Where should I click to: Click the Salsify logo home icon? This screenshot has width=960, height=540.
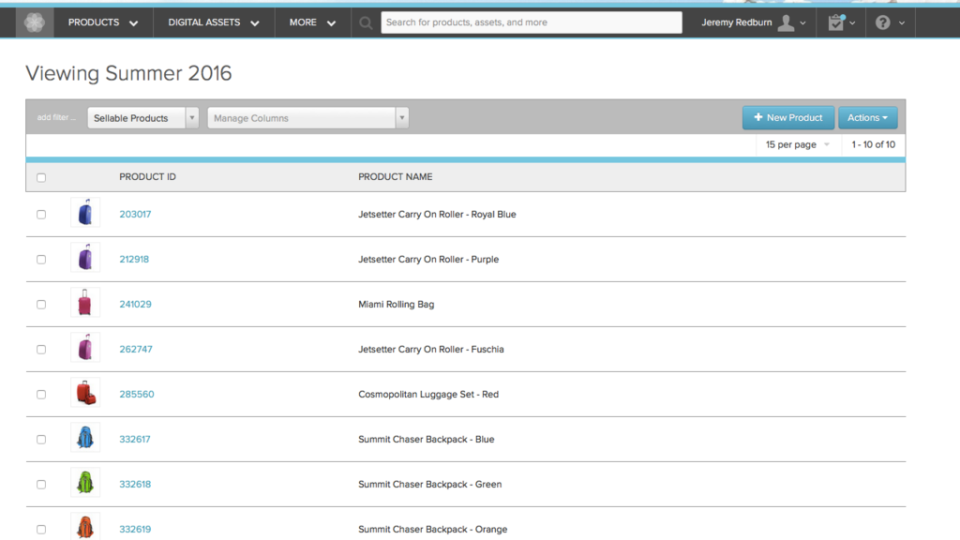(x=35, y=22)
